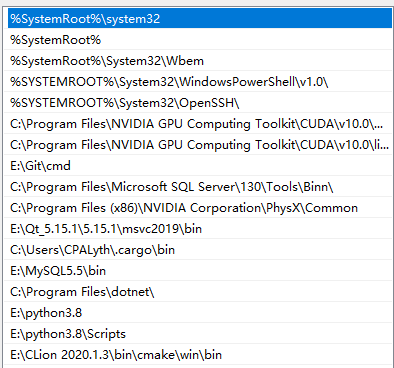Select the CUDA v10.0\li... path entry
Screen dimensions: 394x368
pos(199,145)
